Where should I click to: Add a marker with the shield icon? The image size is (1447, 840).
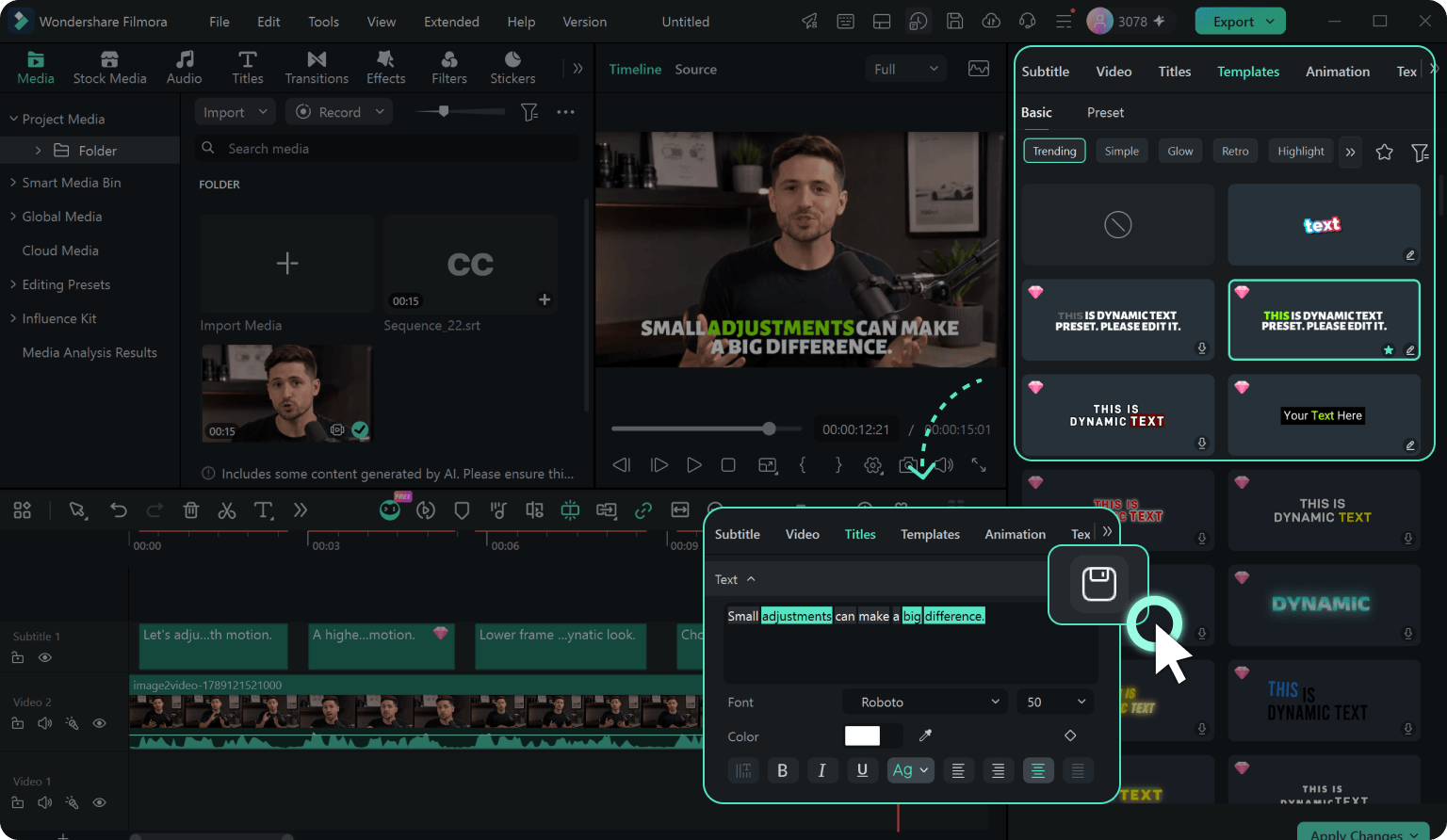pyautogui.click(x=462, y=510)
